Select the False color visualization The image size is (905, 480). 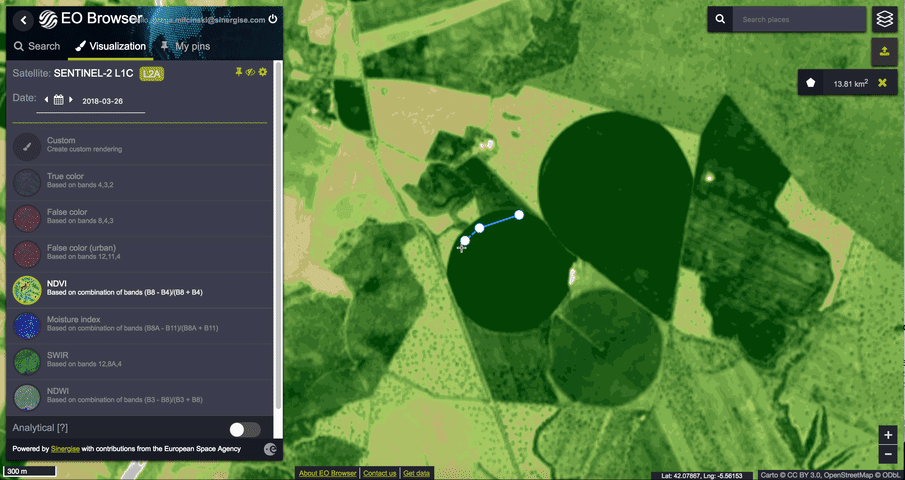(140, 219)
